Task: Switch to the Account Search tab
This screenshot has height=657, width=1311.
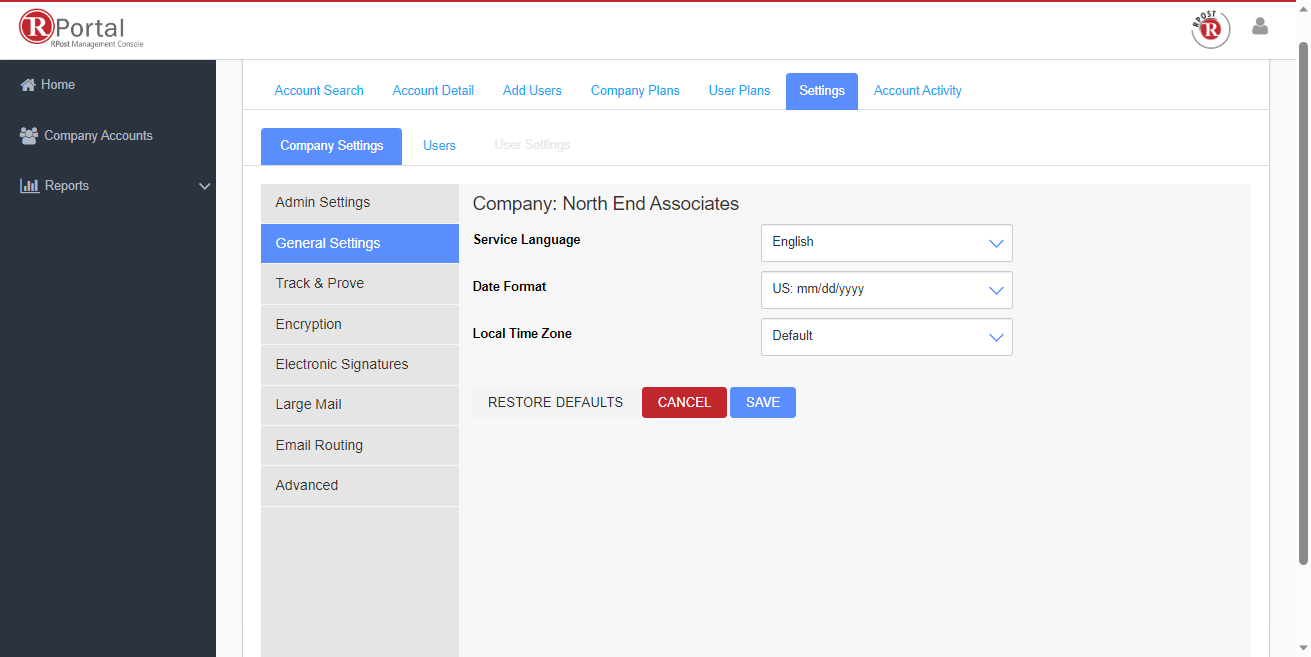Action: point(319,91)
